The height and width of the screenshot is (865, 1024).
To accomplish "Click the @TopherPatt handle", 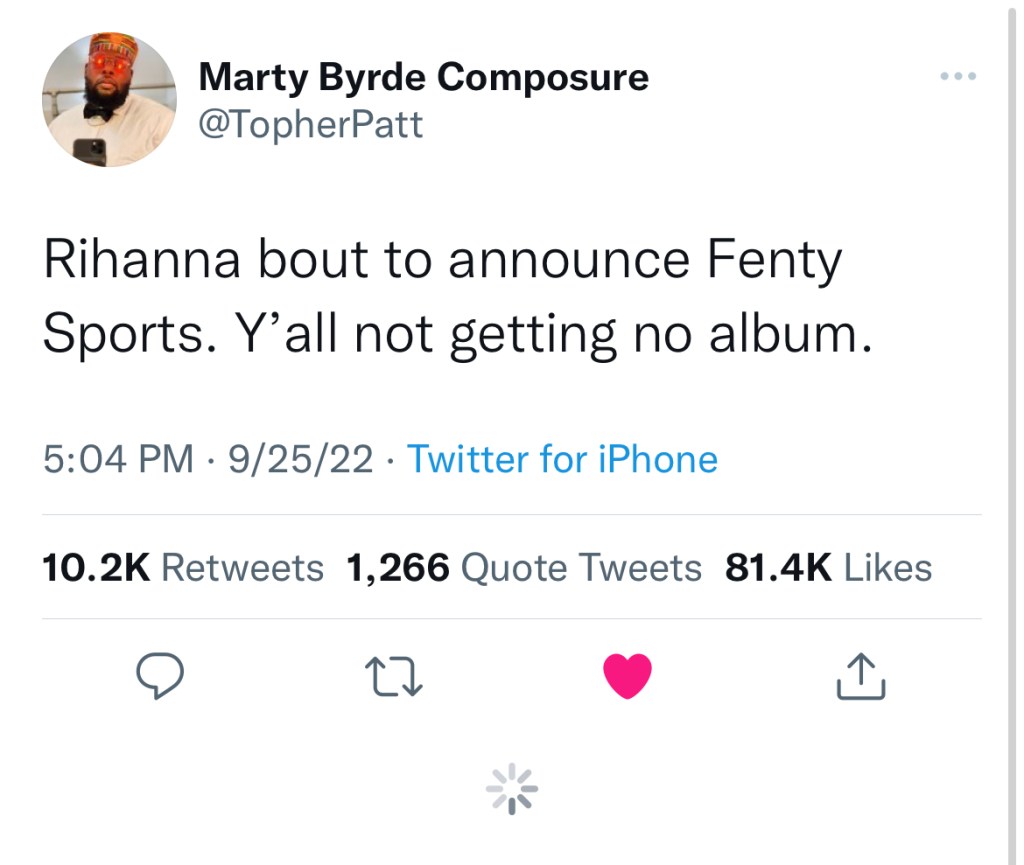I will tap(311, 125).
